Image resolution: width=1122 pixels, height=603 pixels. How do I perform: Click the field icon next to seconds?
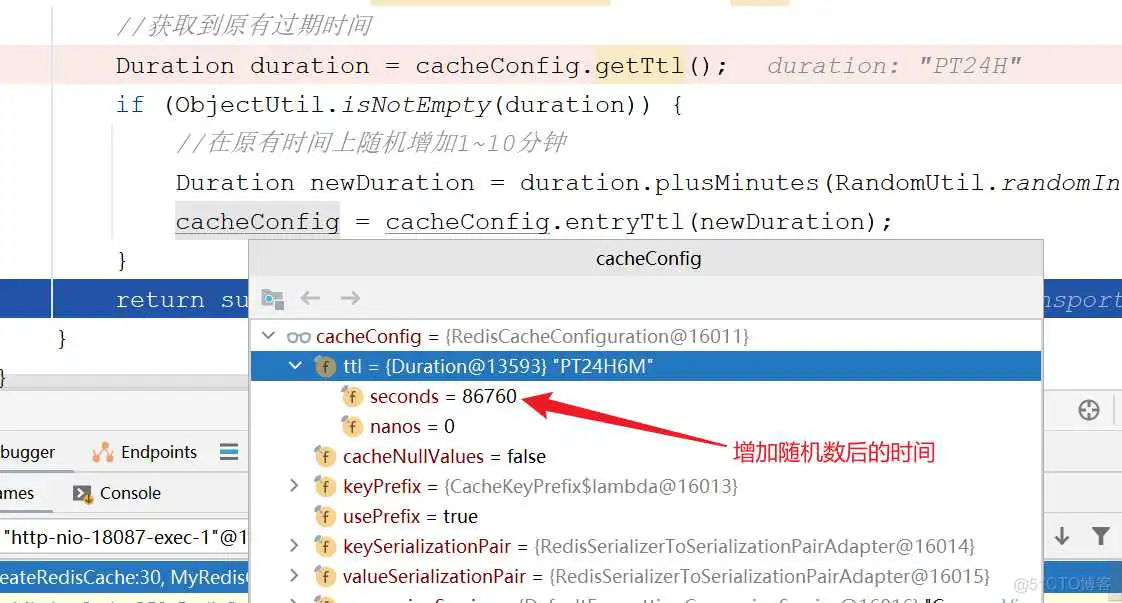[x=352, y=397]
